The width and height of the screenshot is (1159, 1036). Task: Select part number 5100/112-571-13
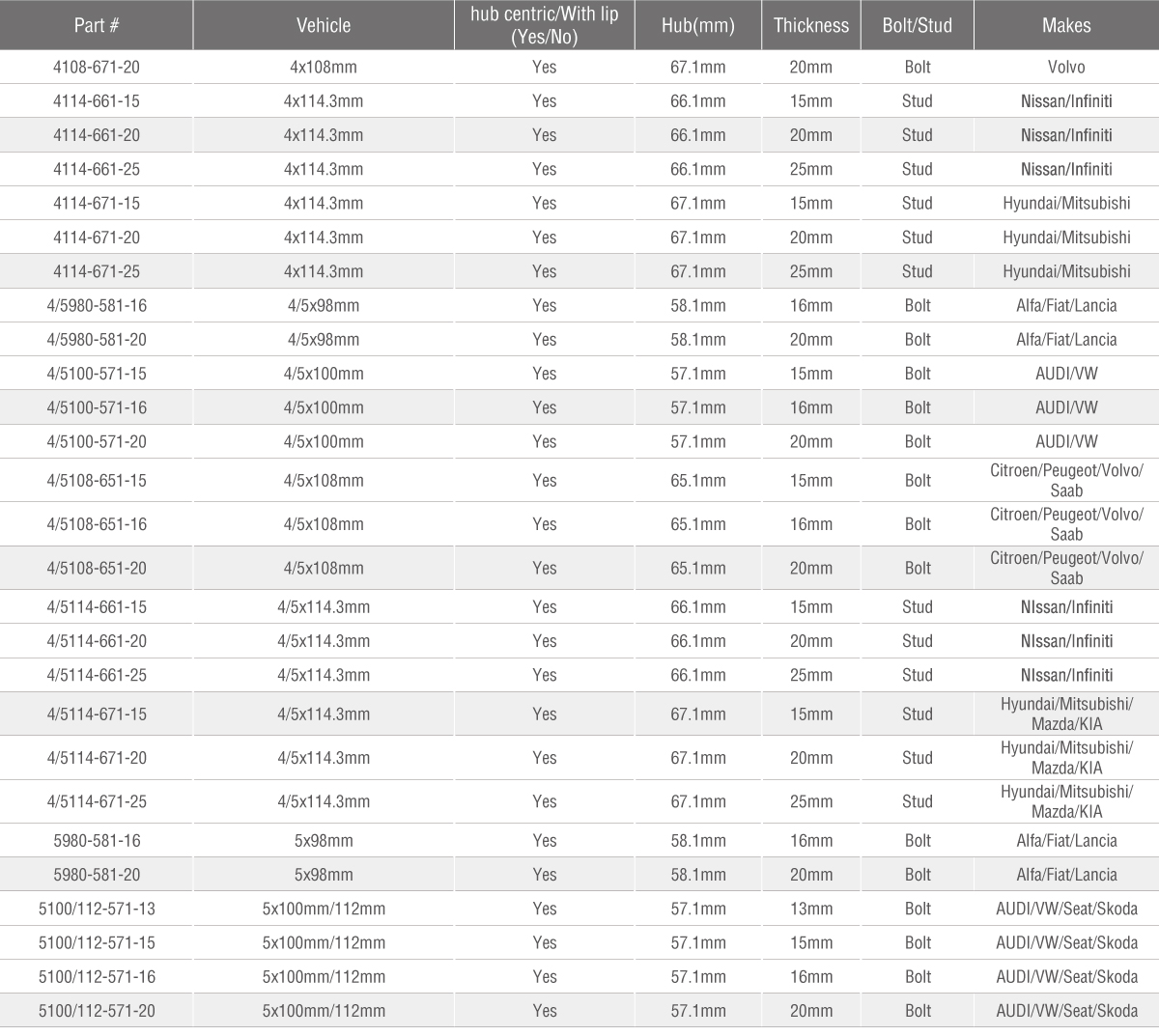(97, 909)
